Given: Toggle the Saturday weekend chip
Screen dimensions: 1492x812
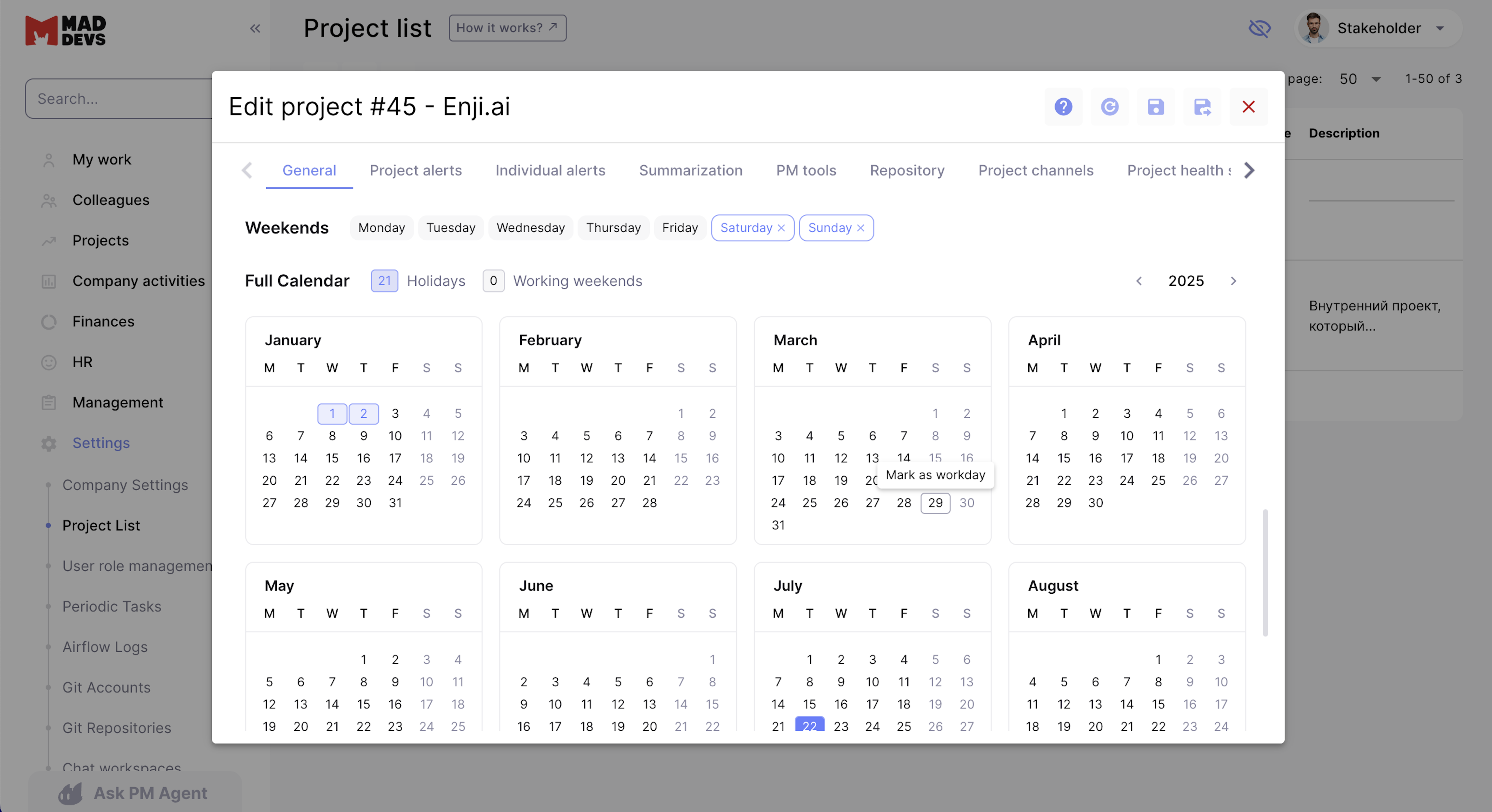Looking at the screenshot, I should (746, 227).
